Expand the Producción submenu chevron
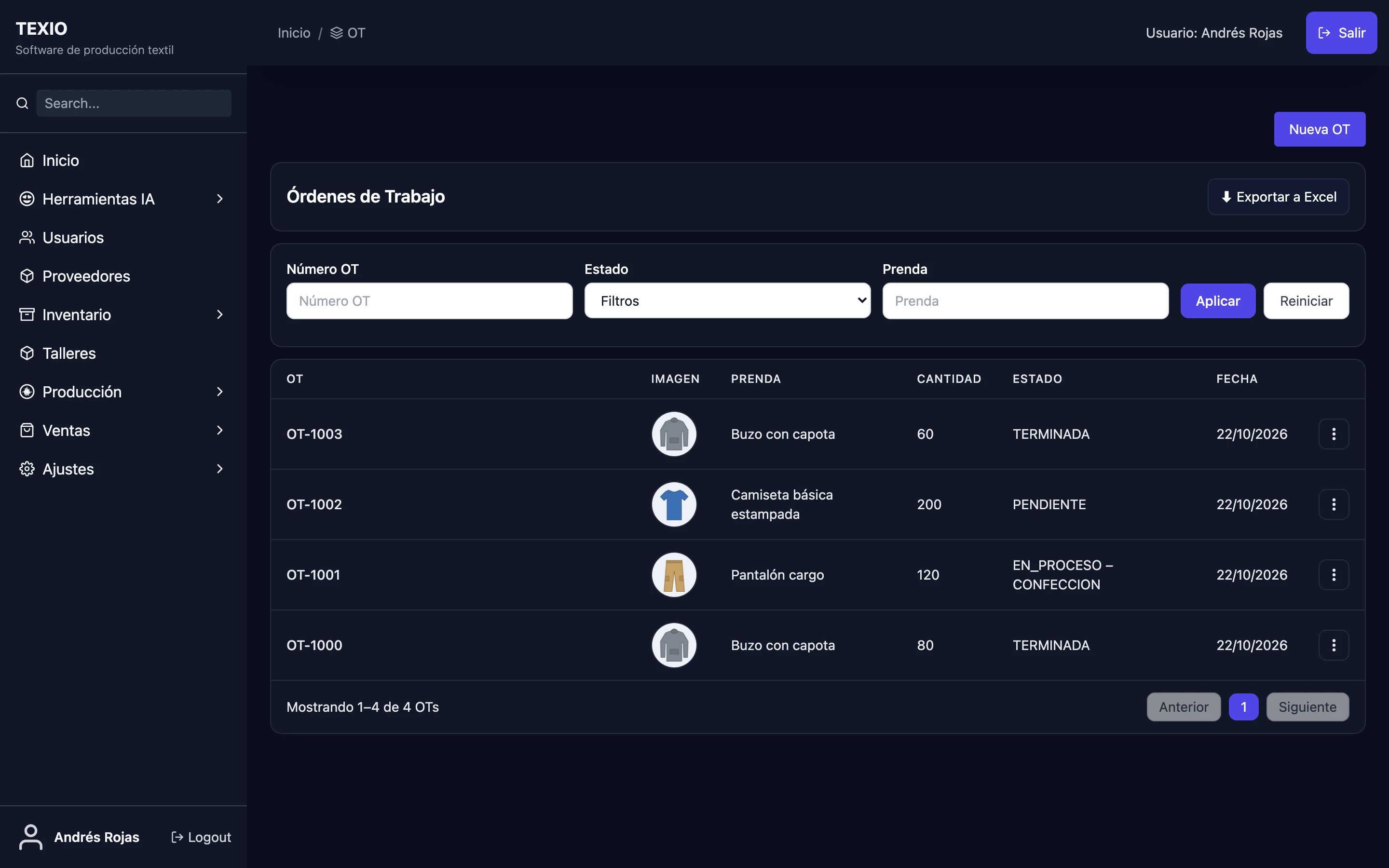Image resolution: width=1389 pixels, height=868 pixels. (220, 392)
